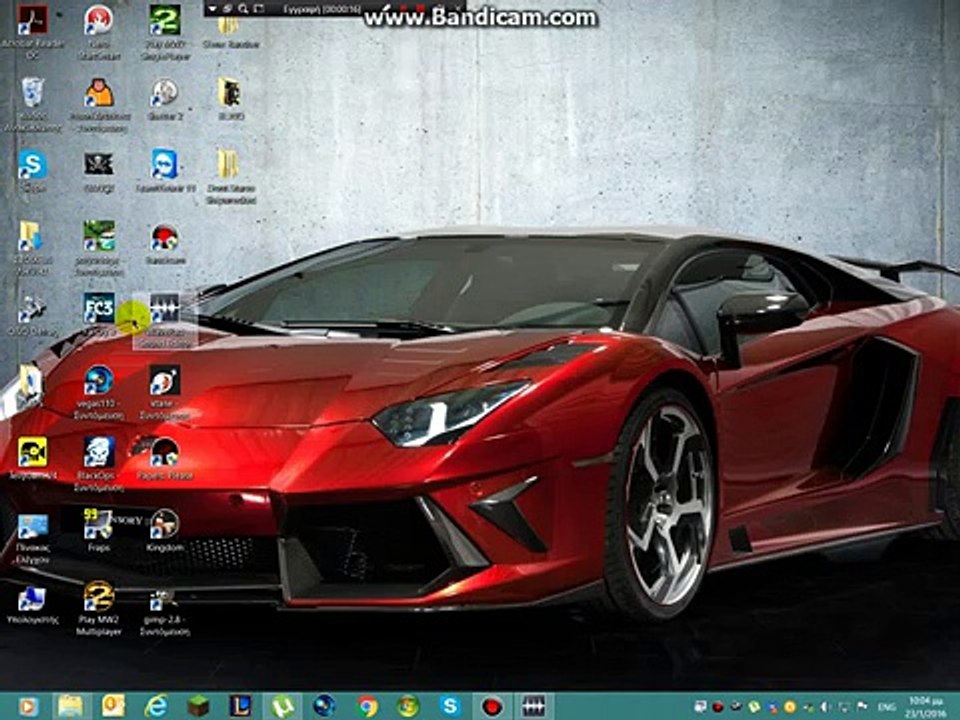Screen dimensions: 960x720
Task: Open Skype from the taskbar
Action: 450,707
